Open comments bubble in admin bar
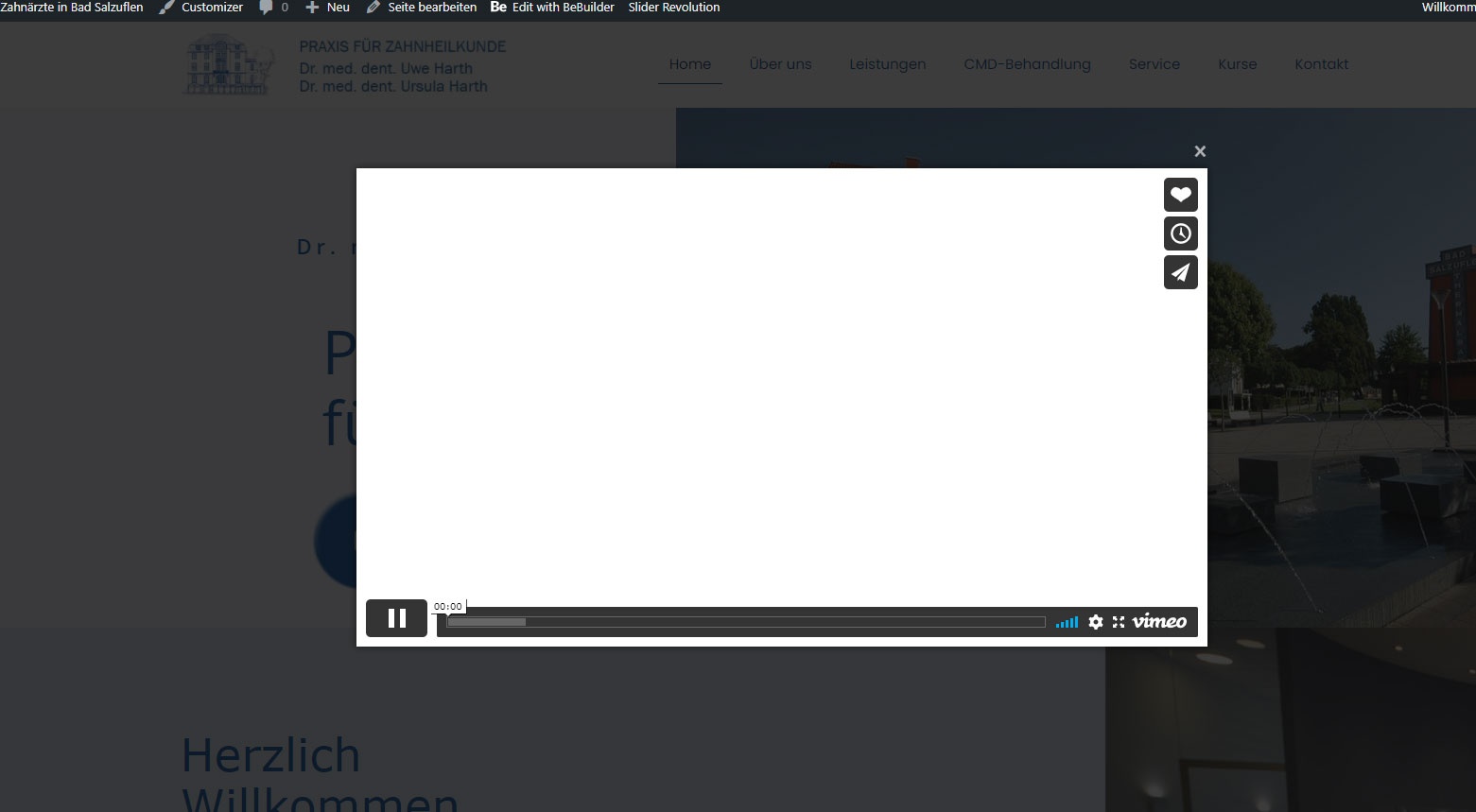 coord(273,8)
